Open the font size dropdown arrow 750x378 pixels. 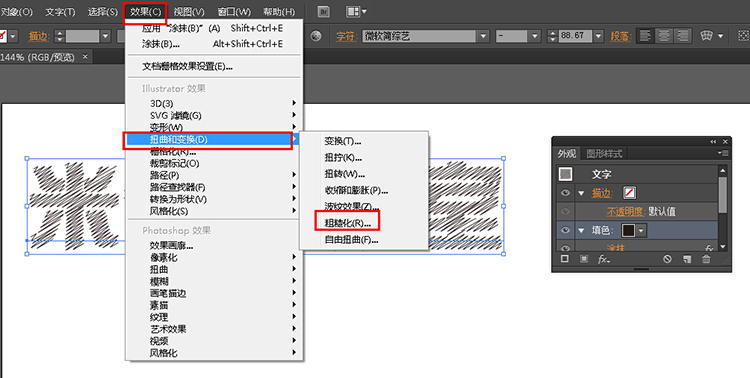[x=598, y=36]
